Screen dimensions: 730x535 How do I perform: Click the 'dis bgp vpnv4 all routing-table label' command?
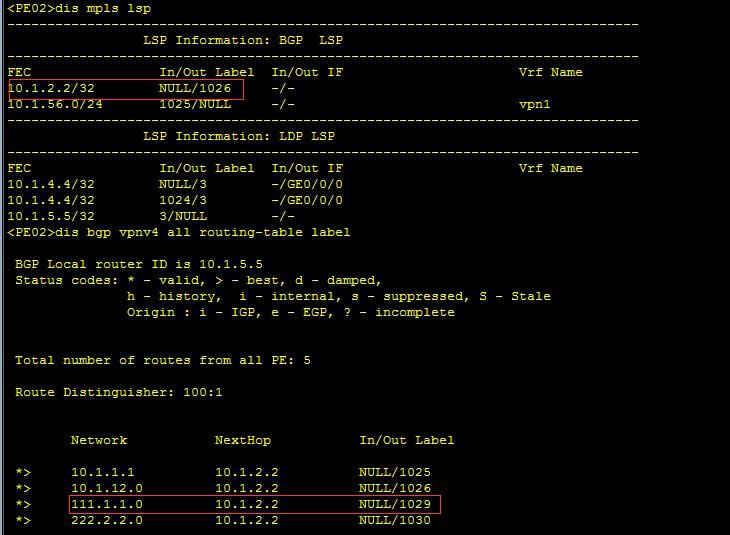point(203,232)
